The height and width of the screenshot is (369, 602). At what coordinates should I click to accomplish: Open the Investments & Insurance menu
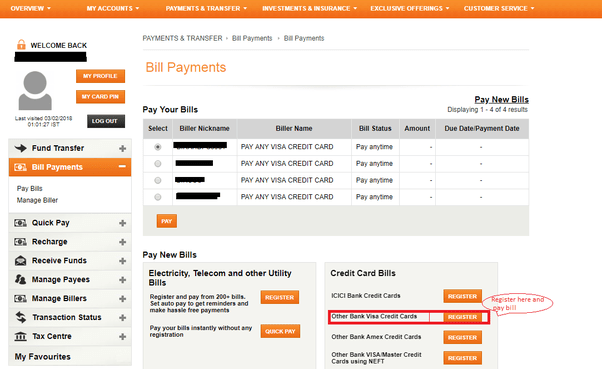tap(309, 8)
